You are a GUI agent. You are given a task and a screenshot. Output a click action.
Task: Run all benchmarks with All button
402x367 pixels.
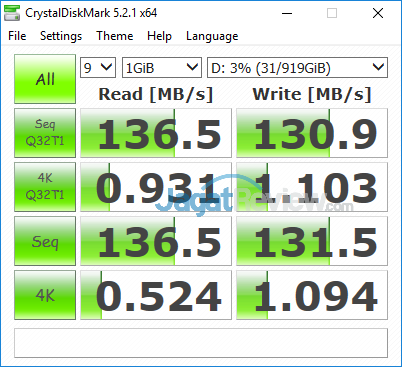(x=45, y=79)
